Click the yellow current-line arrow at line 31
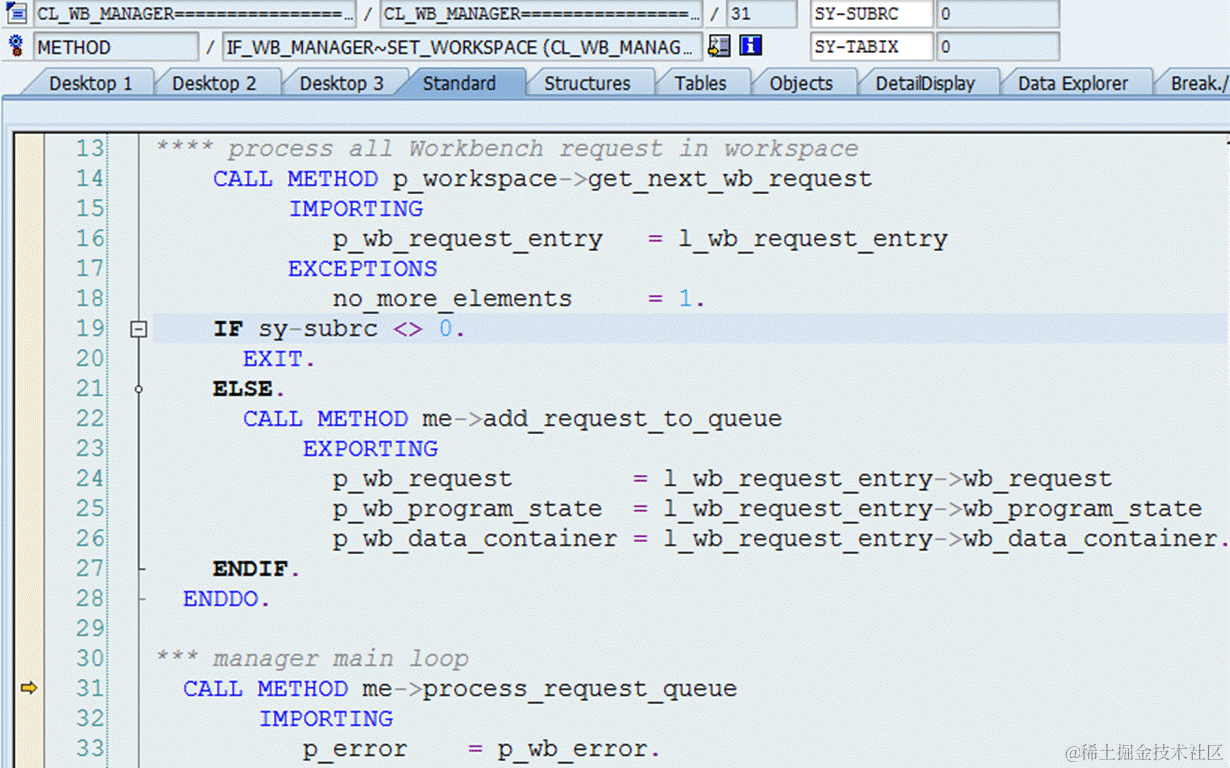This screenshot has height=768, width=1230. point(28,688)
